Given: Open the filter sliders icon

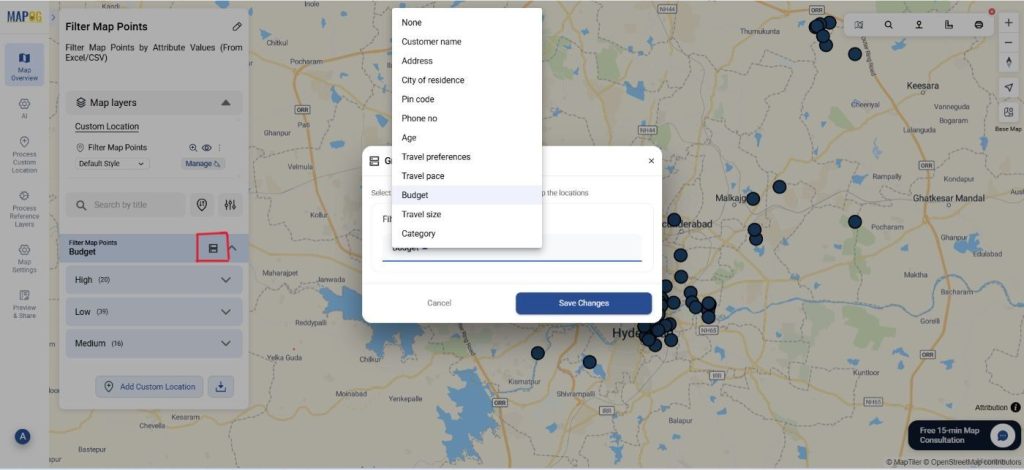Looking at the screenshot, I should [231, 205].
